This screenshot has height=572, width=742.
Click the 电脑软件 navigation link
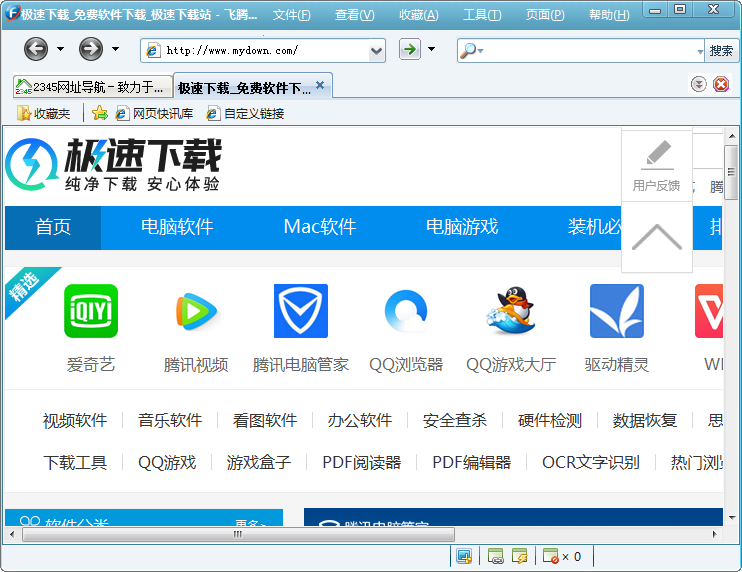pyautogui.click(x=177, y=227)
